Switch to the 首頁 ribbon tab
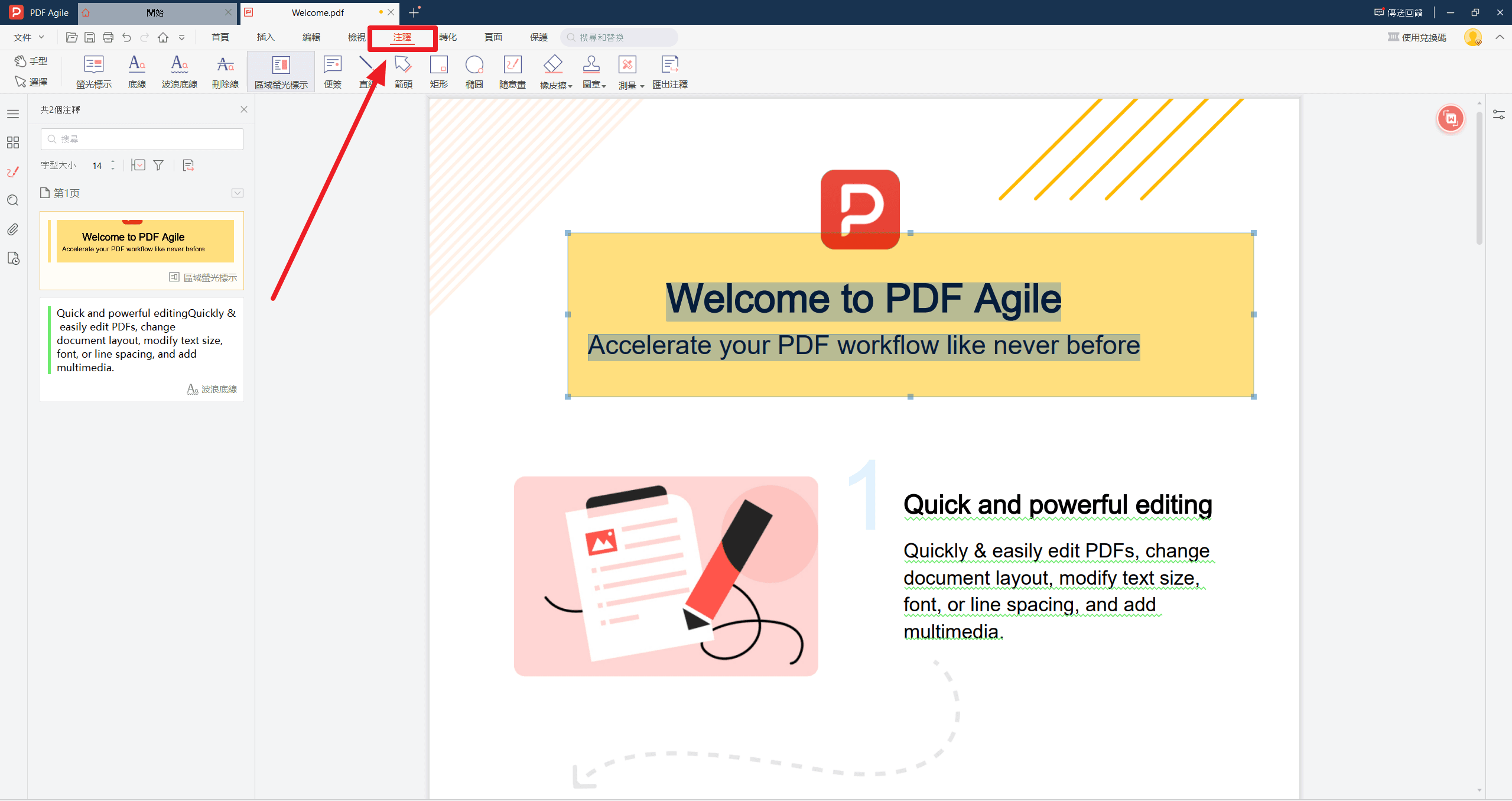1512x801 pixels. [220, 37]
